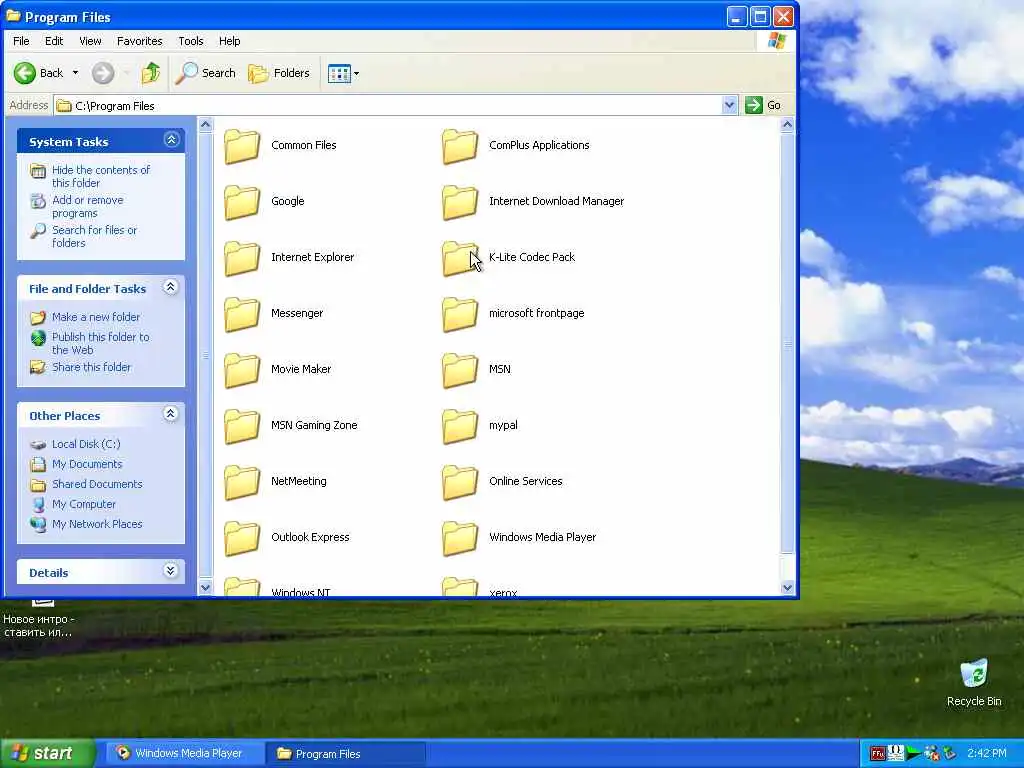Select the Recycle Bin desktop icon
Viewport: 1024px width, 768px height.
(x=974, y=675)
